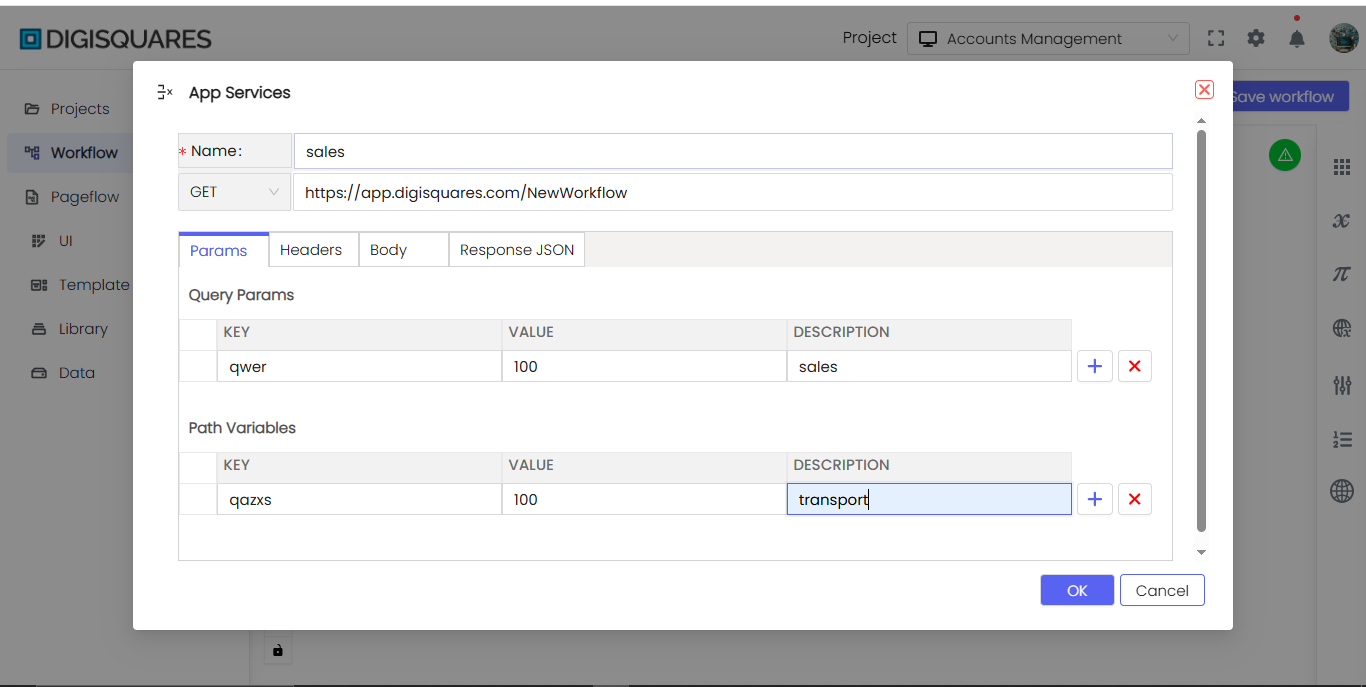The image size is (1366, 687).
Task: Switch to the Params tab
Action: coord(223,250)
